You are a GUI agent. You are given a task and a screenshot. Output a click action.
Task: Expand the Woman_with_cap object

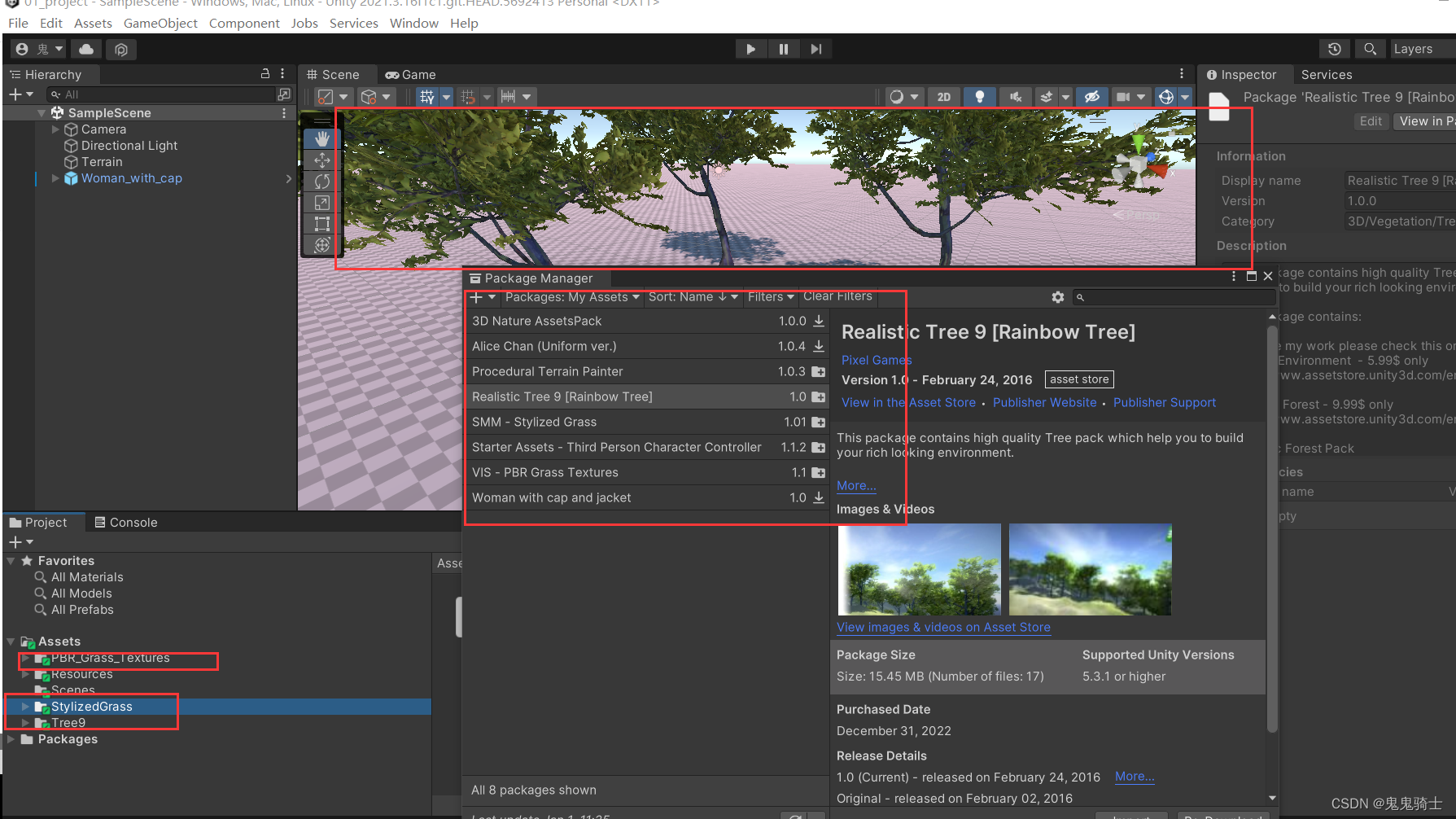pos(55,178)
